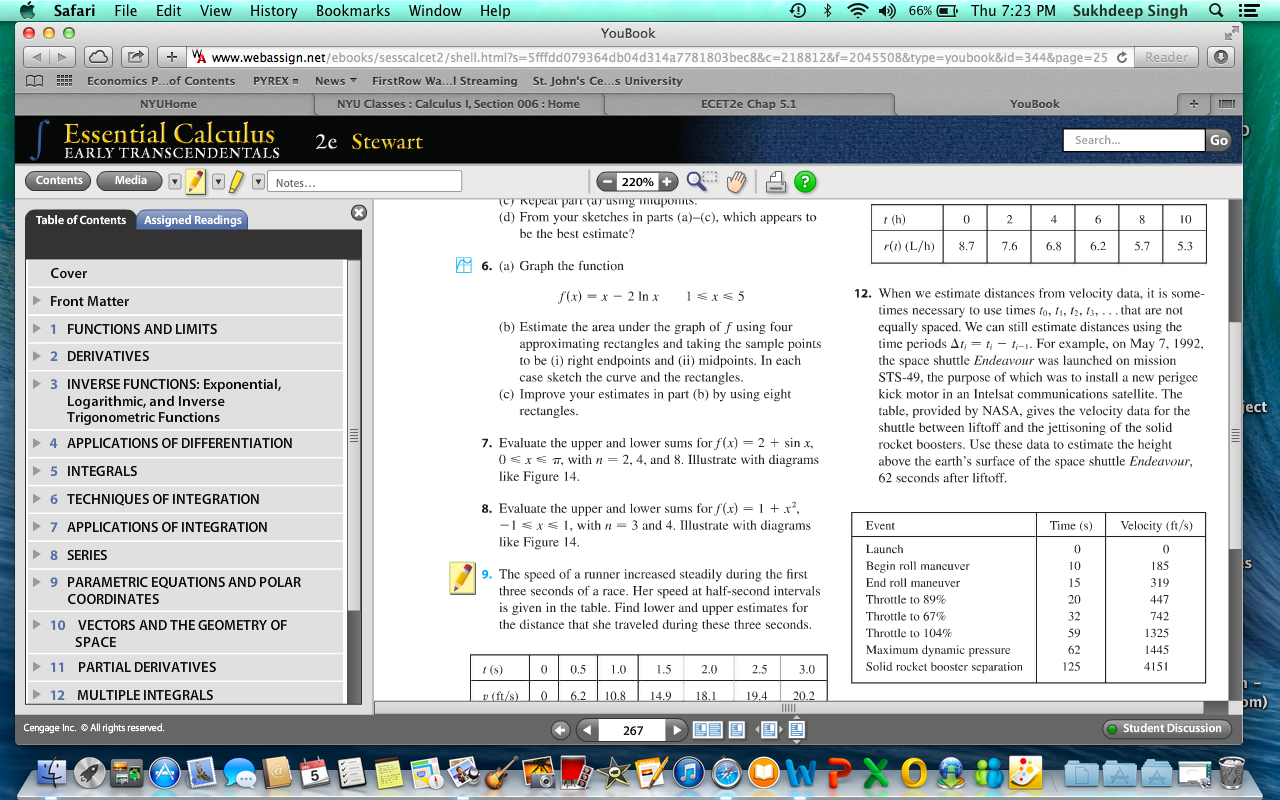Select the note pencil tool
1280x800 pixels.
point(196,182)
